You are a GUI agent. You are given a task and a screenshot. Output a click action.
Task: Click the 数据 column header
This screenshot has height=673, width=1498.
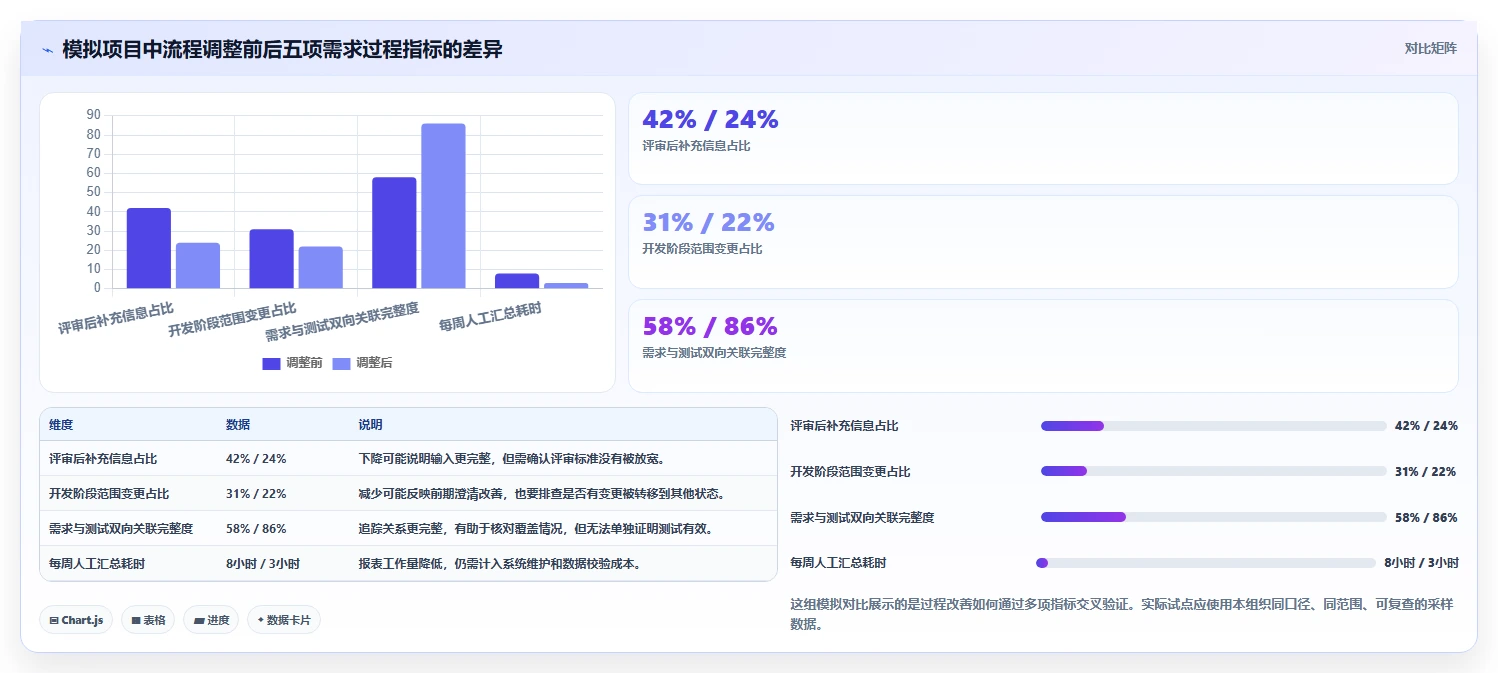point(238,425)
